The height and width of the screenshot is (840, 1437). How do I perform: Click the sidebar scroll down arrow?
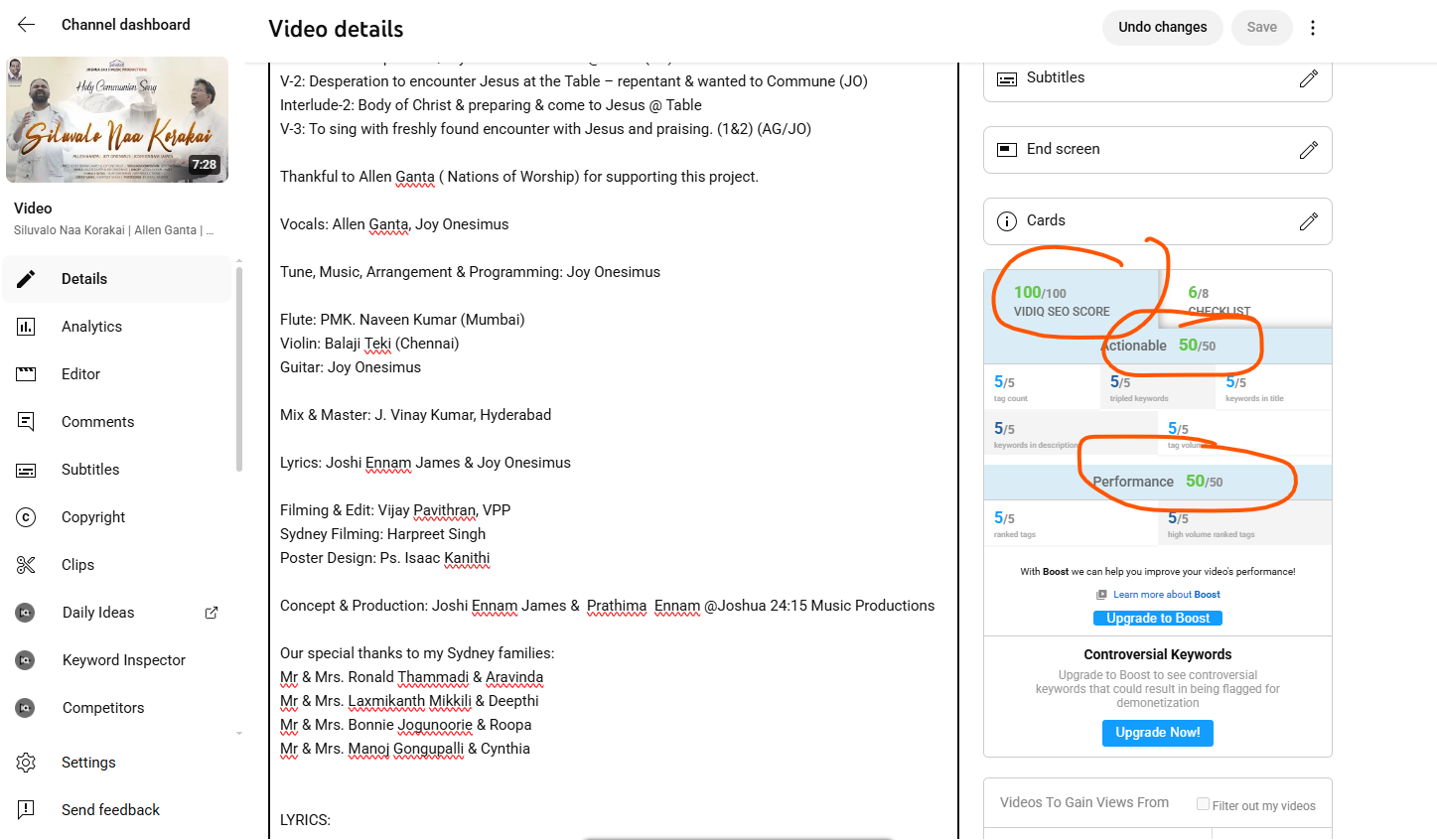pyautogui.click(x=239, y=734)
